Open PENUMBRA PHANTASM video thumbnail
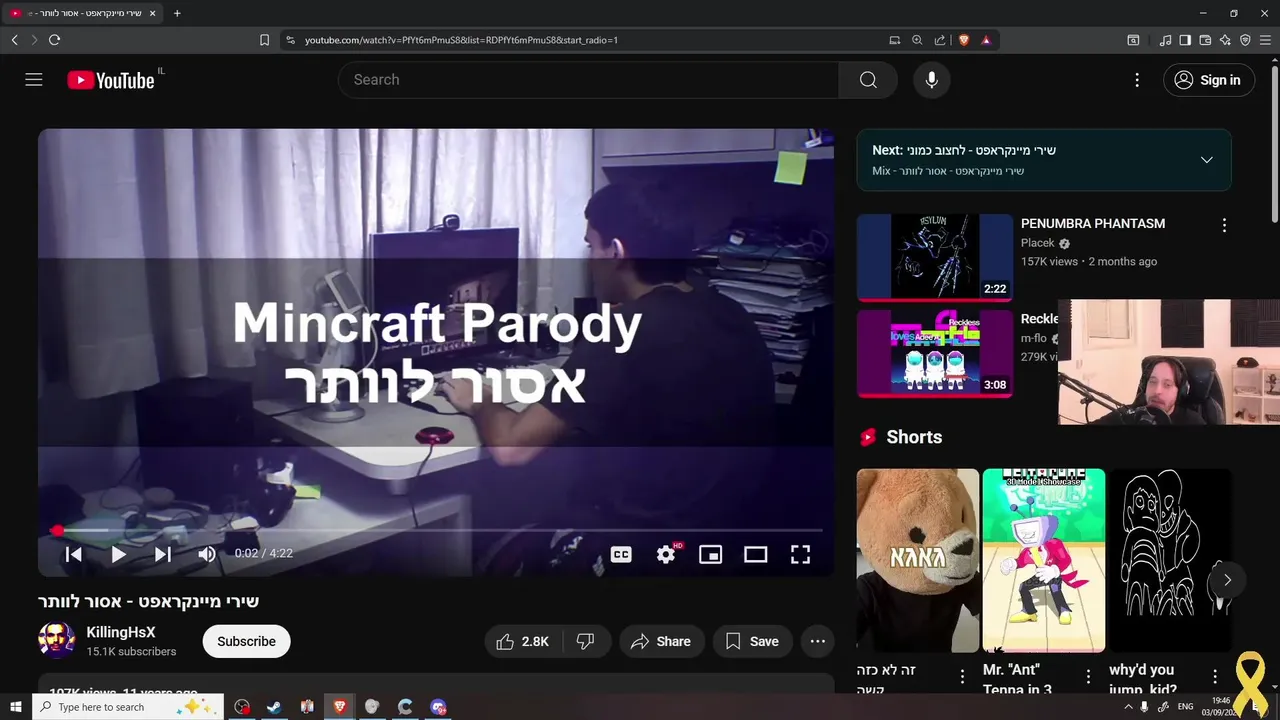Screen dimensions: 1280x720 (934, 257)
